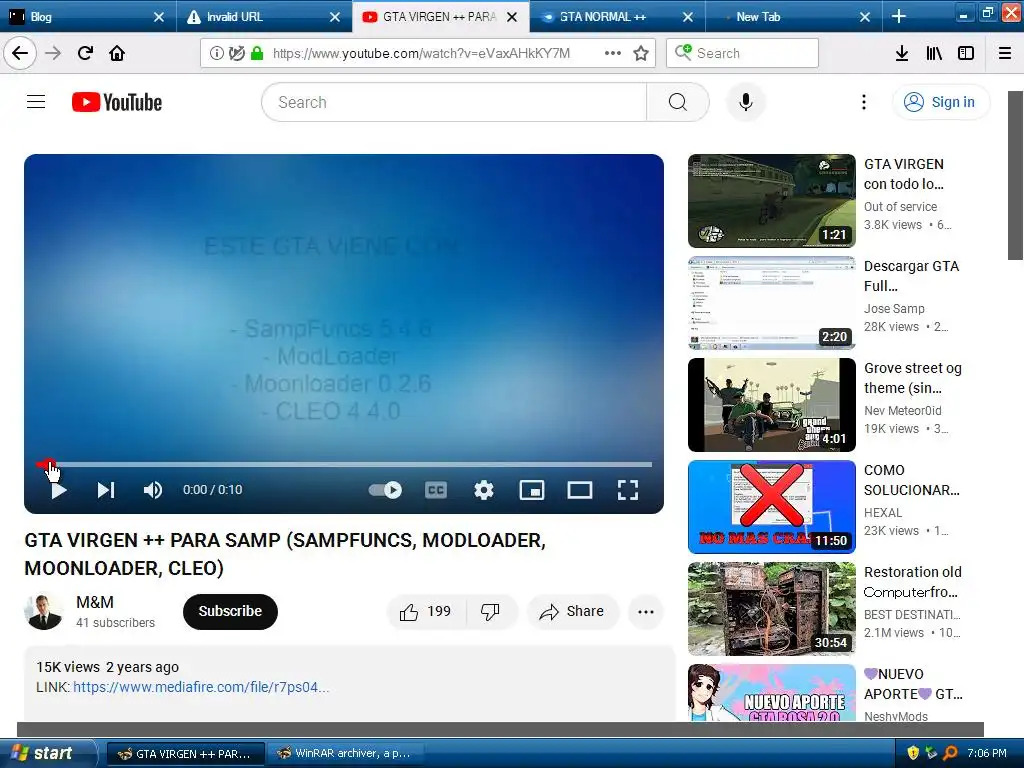Enter full screen mode
The width and height of the screenshot is (1024, 768).
628,490
